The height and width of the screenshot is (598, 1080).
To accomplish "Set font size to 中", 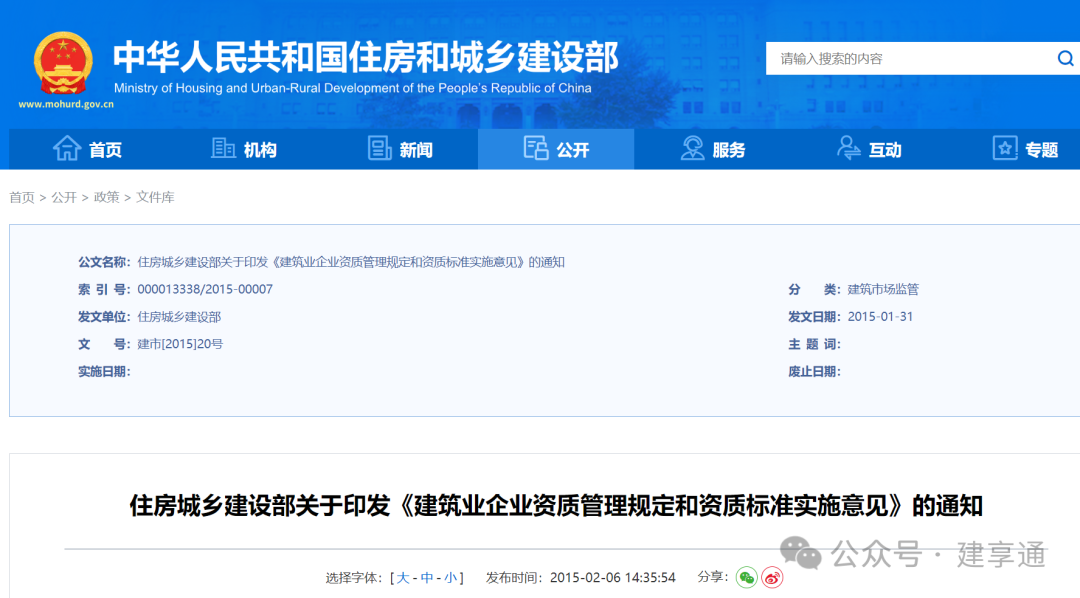I will pyautogui.click(x=427, y=578).
